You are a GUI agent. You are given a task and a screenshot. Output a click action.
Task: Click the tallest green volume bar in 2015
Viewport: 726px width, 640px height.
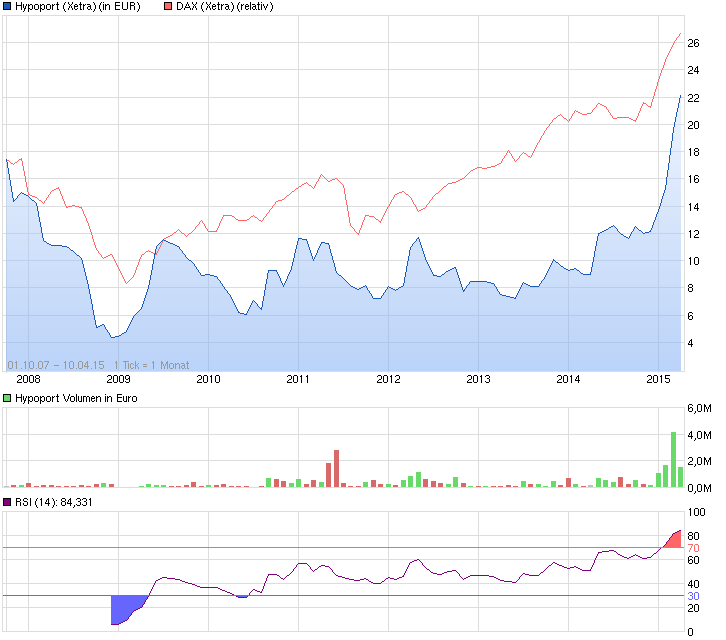(x=673, y=459)
